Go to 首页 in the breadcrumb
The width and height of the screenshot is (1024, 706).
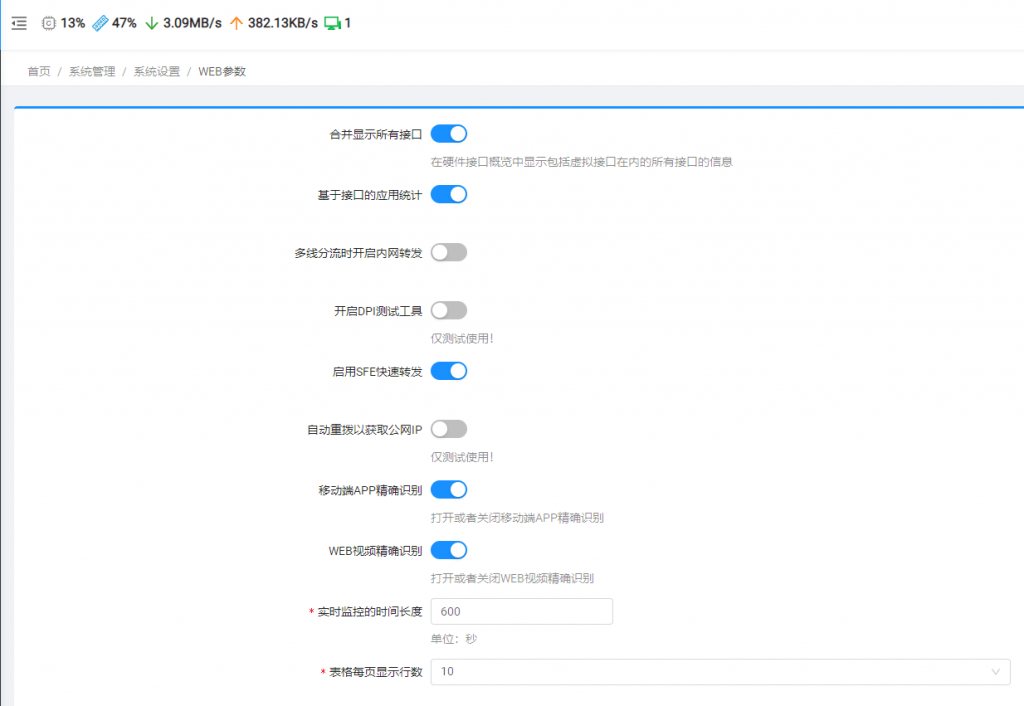[39, 72]
